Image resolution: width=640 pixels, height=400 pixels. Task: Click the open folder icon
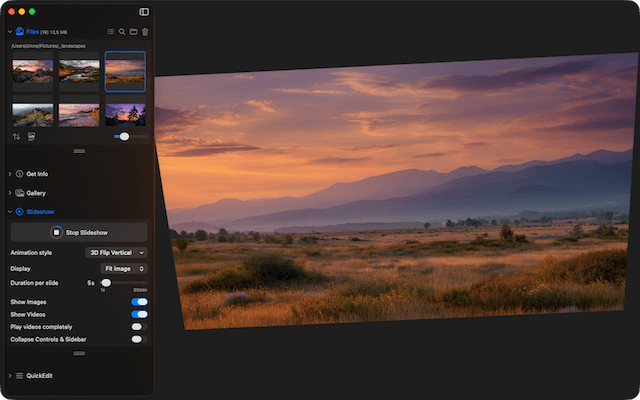coord(133,32)
